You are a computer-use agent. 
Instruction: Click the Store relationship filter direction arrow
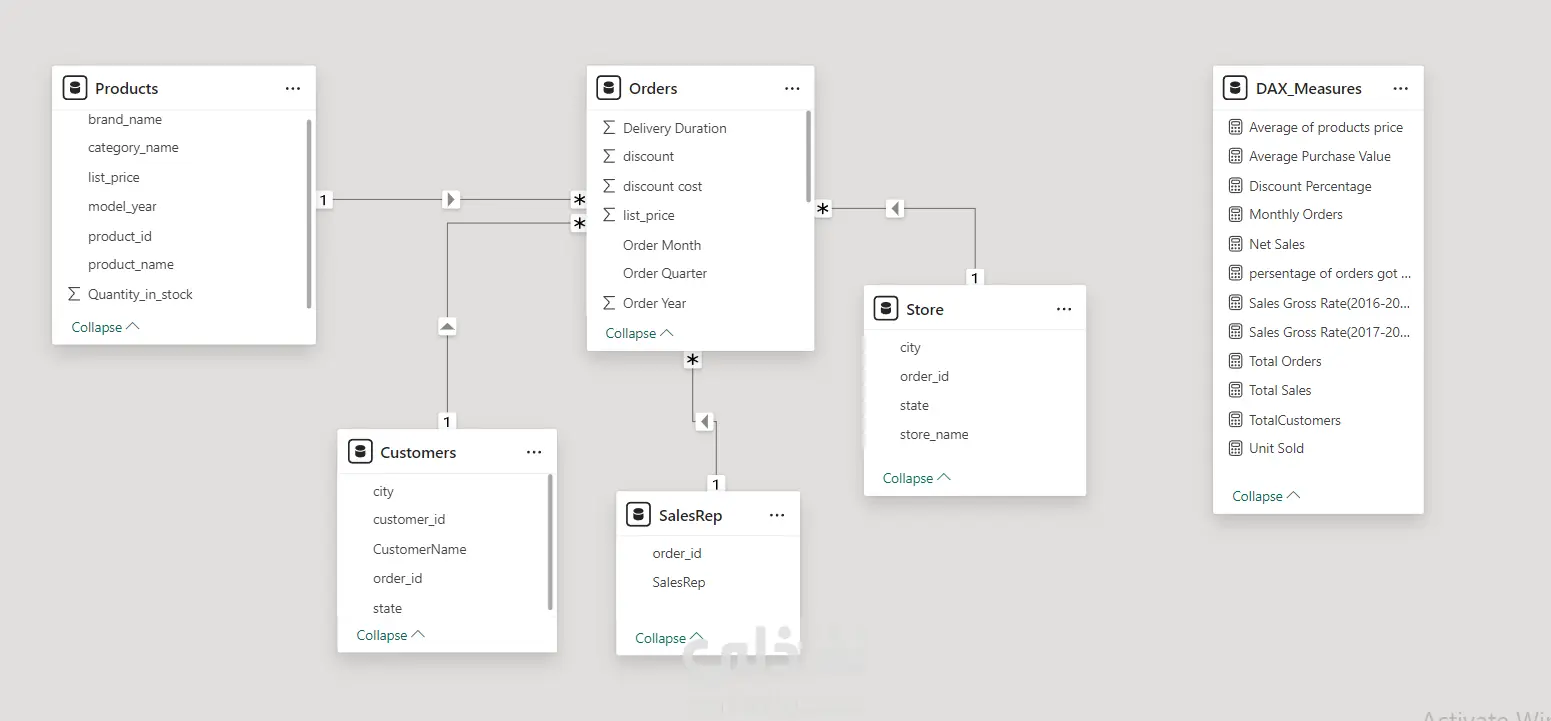[x=895, y=209]
